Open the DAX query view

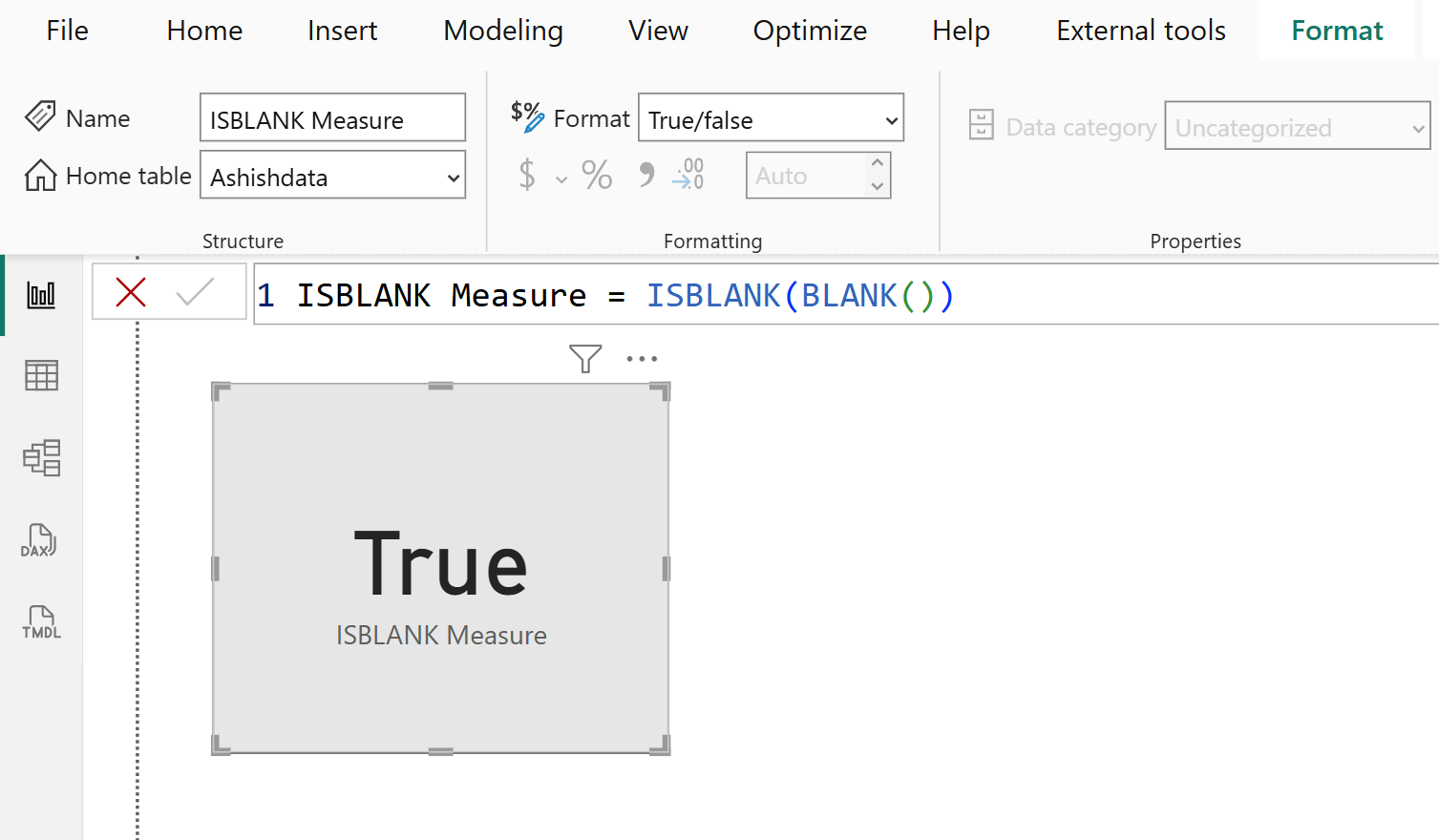[40, 540]
